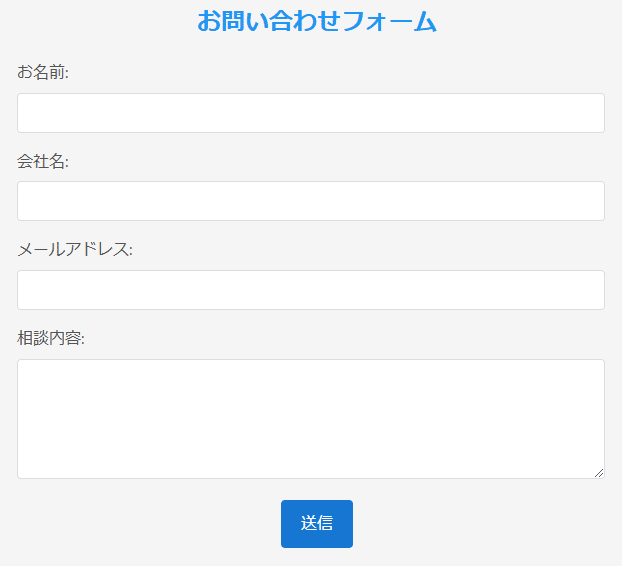The height and width of the screenshot is (566, 622).
Task: Place cursor in the name entry box
Action: (x=311, y=113)
